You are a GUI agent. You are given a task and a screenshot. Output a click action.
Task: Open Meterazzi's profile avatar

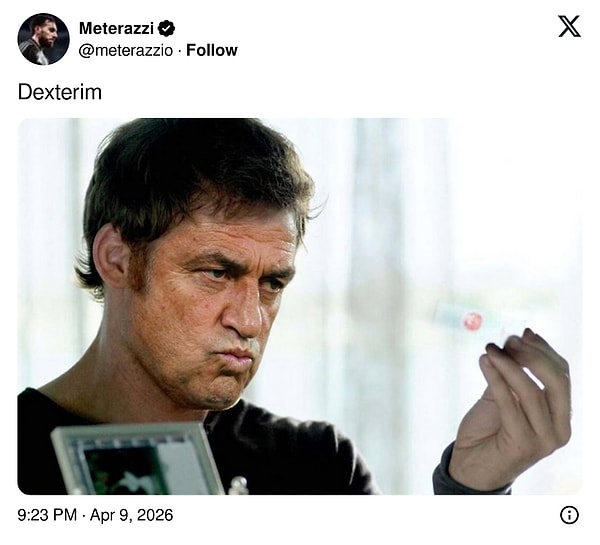pyautogui.click(x=43, y=39)
